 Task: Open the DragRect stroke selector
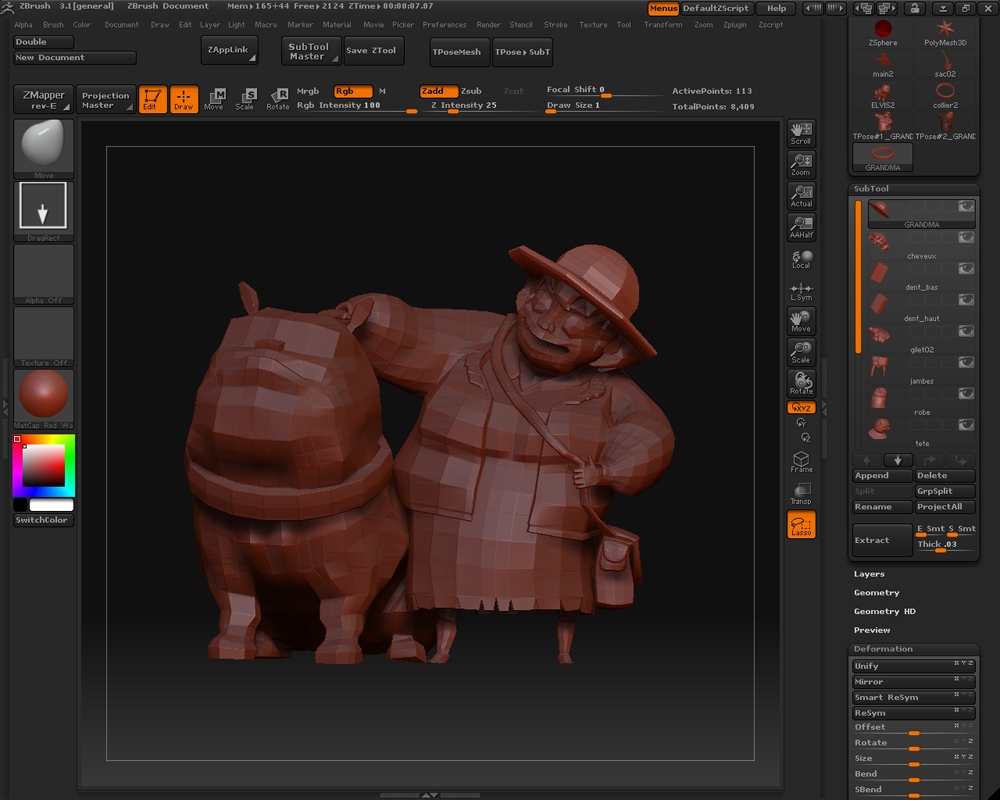pyautogui.click(x=43, y=211)
